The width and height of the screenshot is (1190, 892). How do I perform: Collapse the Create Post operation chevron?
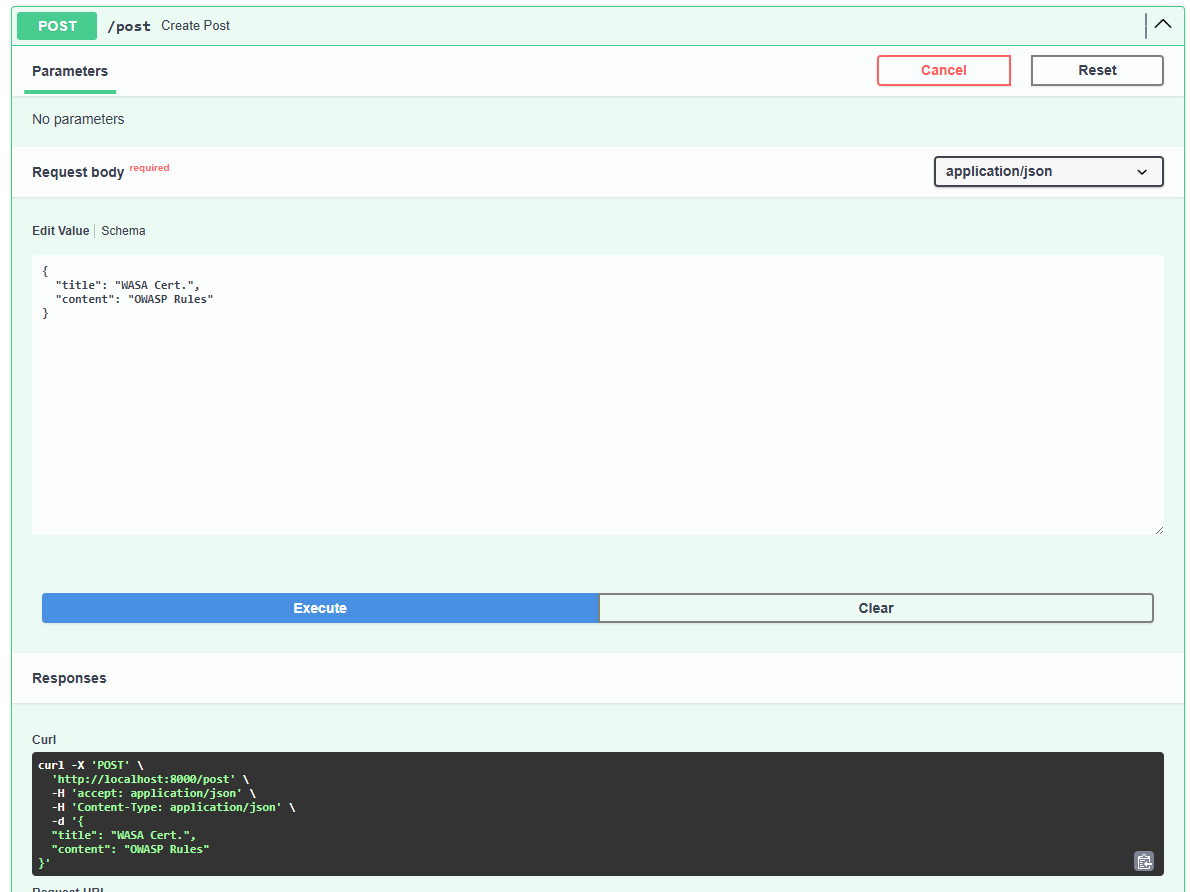1163,24
